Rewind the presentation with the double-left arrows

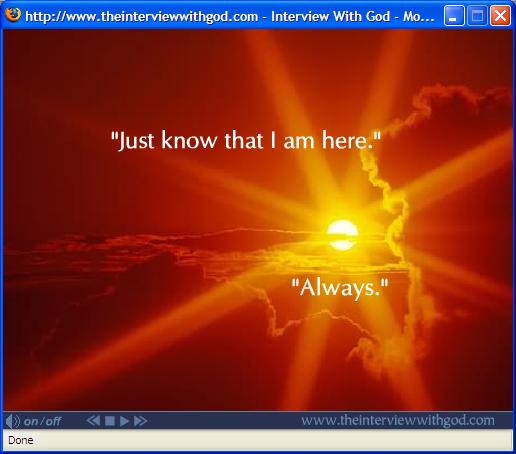click(93, 421)
